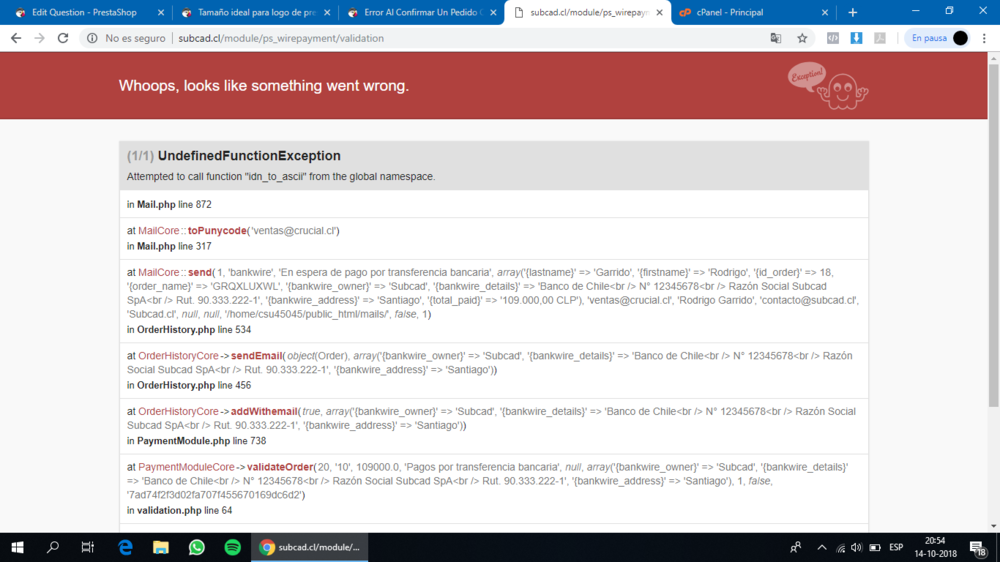The image size is (1000, 562).
Task: Click the scrollbar up arrow
Action: 994,58
